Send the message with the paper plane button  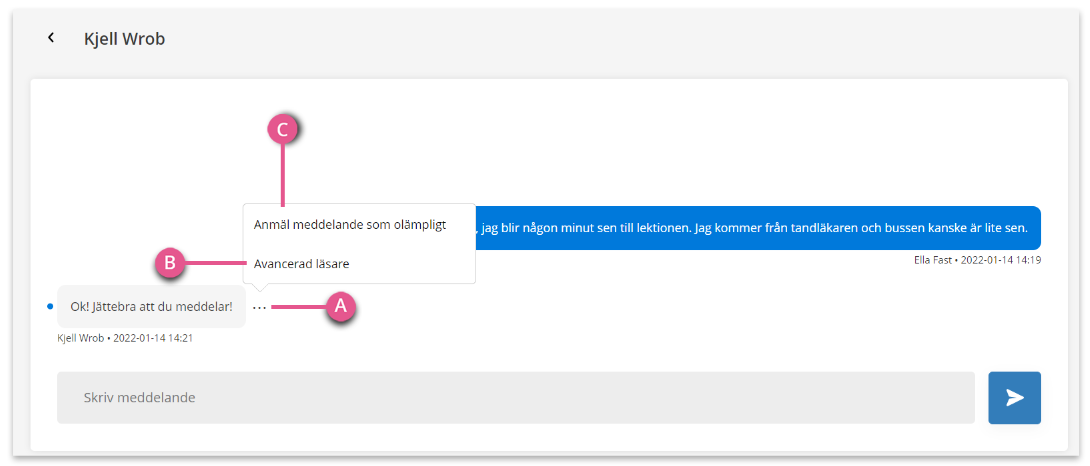(x=1014, y=398)
